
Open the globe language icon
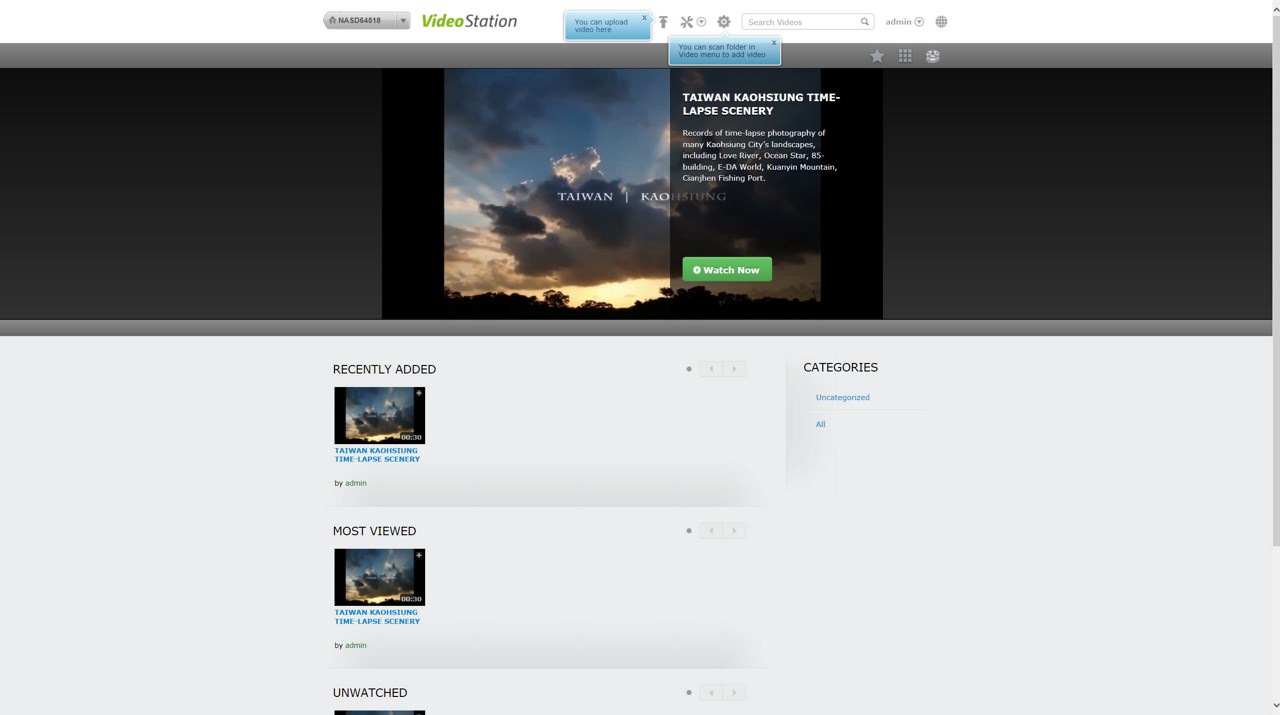[941, 22]
